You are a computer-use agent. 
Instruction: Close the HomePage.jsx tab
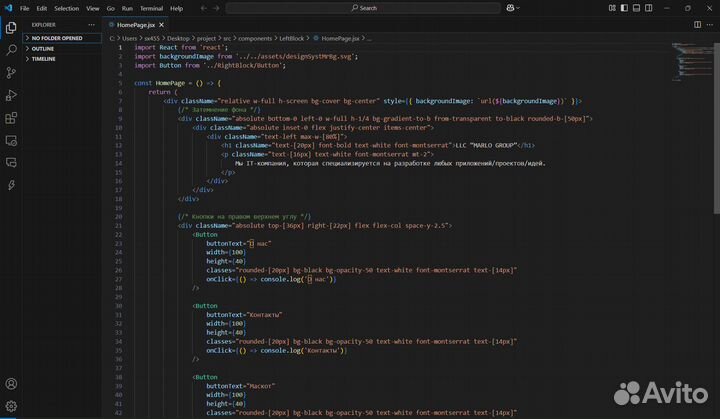click(x=161, y=25)
